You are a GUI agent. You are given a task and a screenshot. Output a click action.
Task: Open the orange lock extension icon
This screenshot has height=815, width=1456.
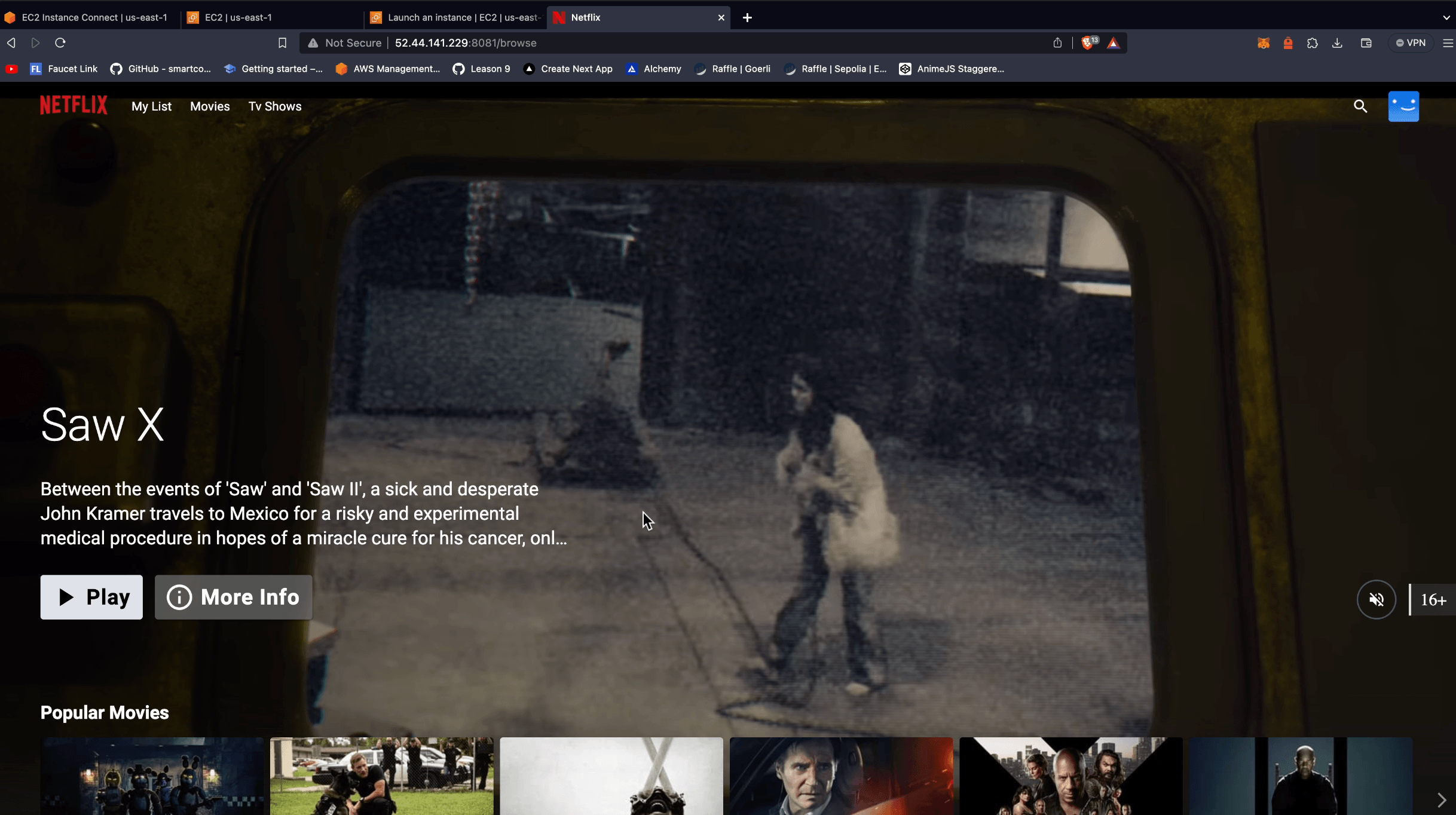1288,43
